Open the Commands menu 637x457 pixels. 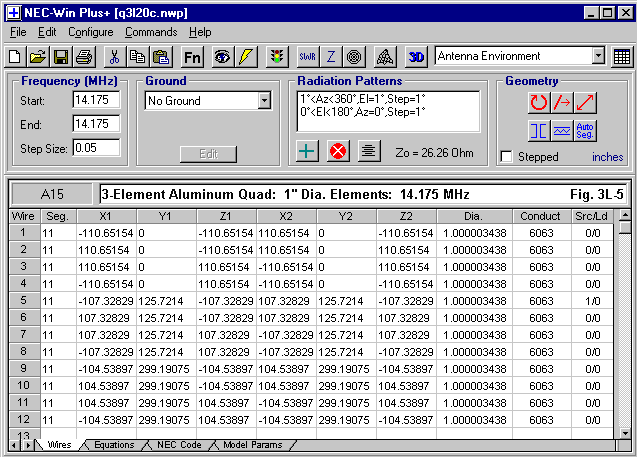pos(151,32)
